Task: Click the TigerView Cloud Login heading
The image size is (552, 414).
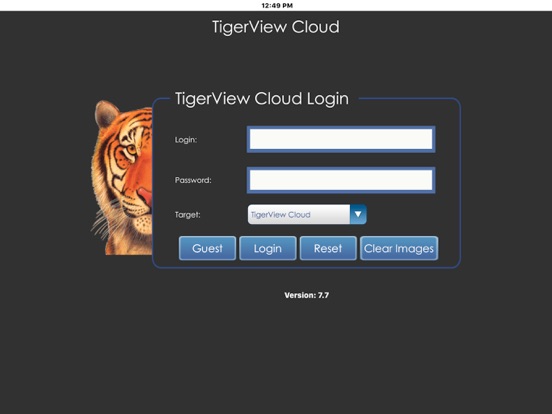Action: coord(262,99)
